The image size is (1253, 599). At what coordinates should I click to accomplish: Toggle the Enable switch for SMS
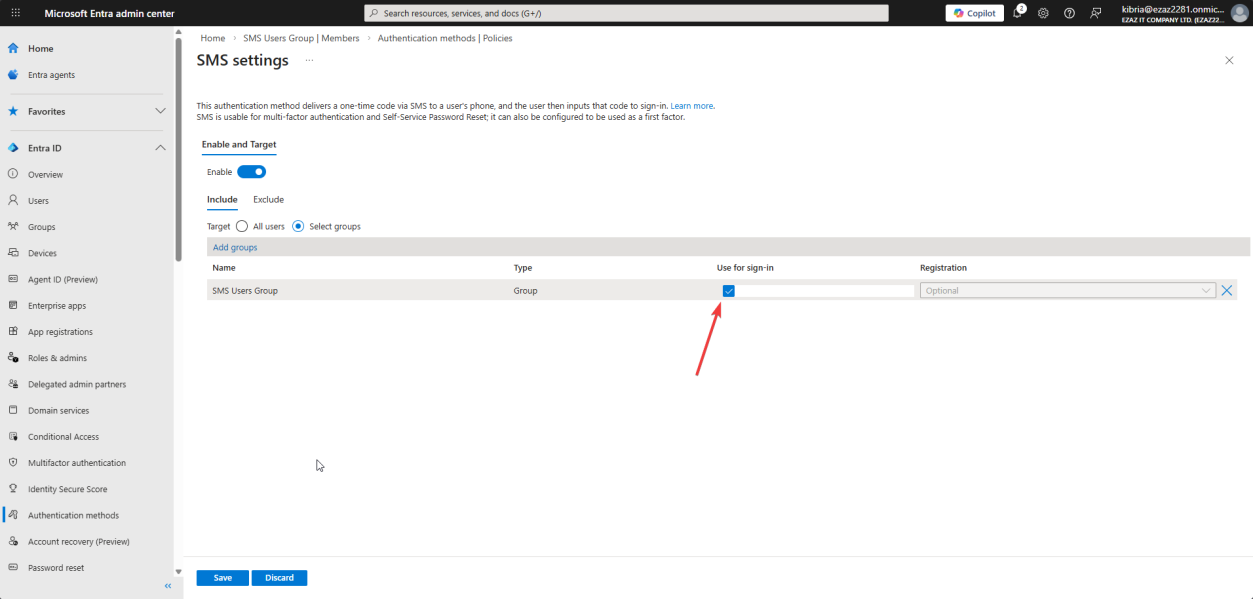click(251, 172)
